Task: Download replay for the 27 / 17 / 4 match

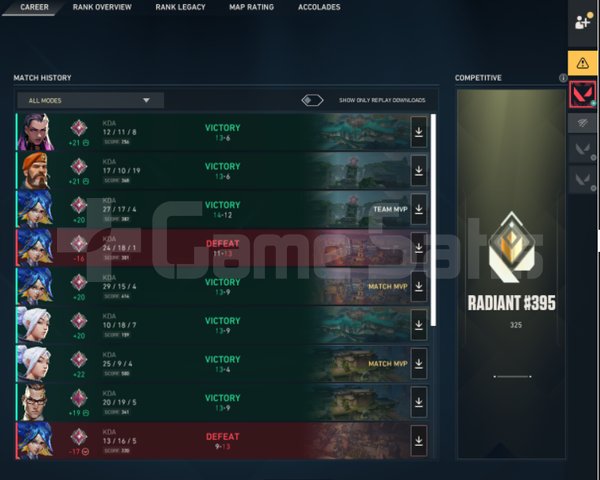Action: [419, 209]
